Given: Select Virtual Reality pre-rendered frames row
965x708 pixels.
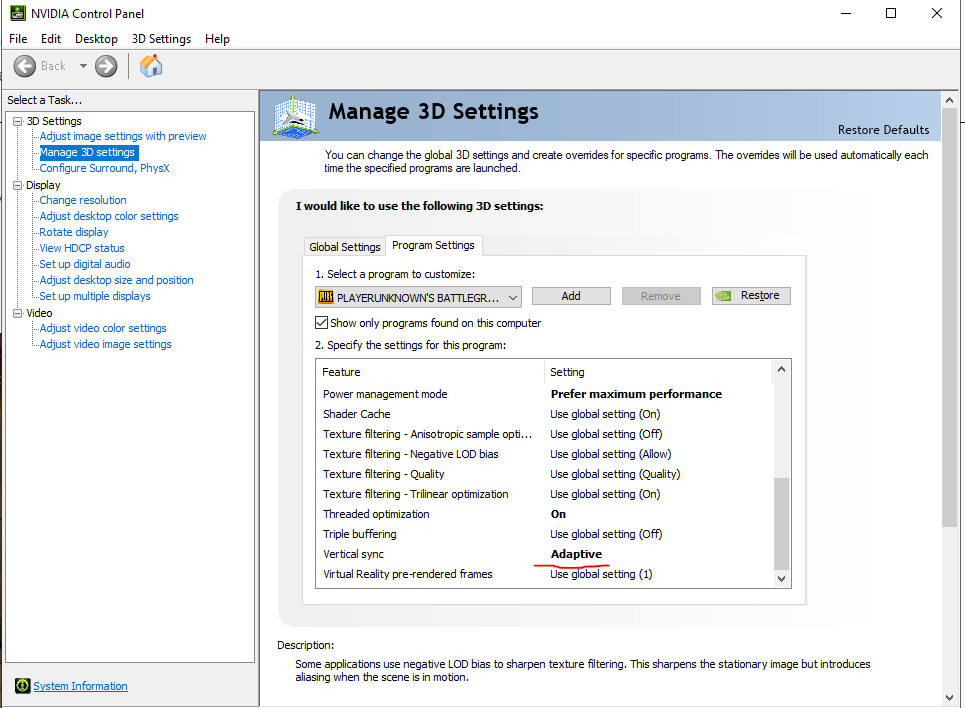Looking at the screenshot, I should pyautogui.click(x=545, y=574).
